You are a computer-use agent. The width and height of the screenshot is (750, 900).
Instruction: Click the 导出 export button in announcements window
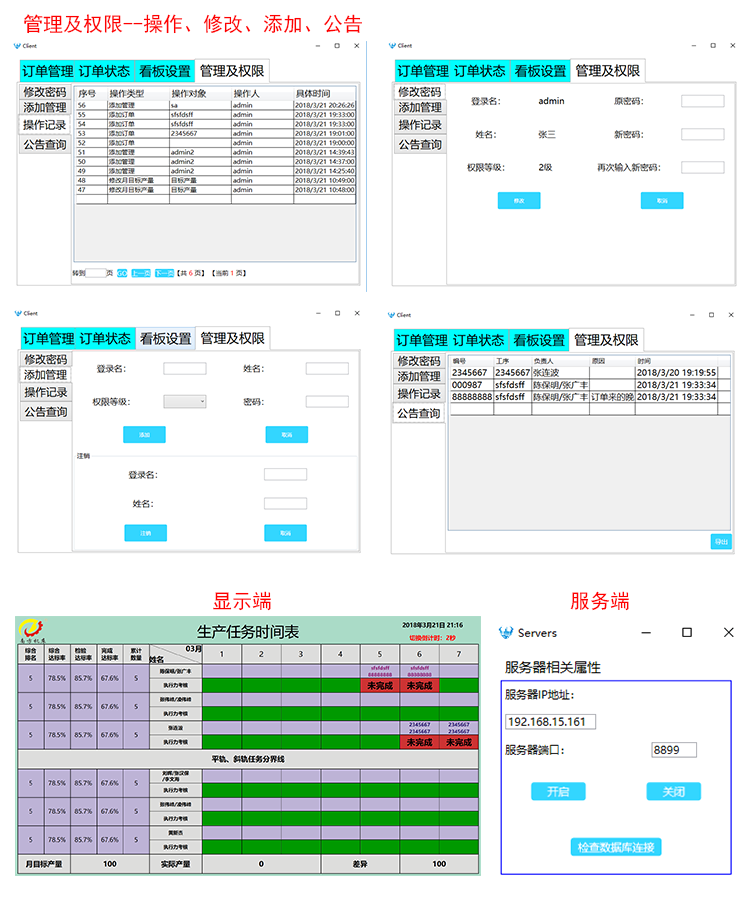click(x=720, y=541)
